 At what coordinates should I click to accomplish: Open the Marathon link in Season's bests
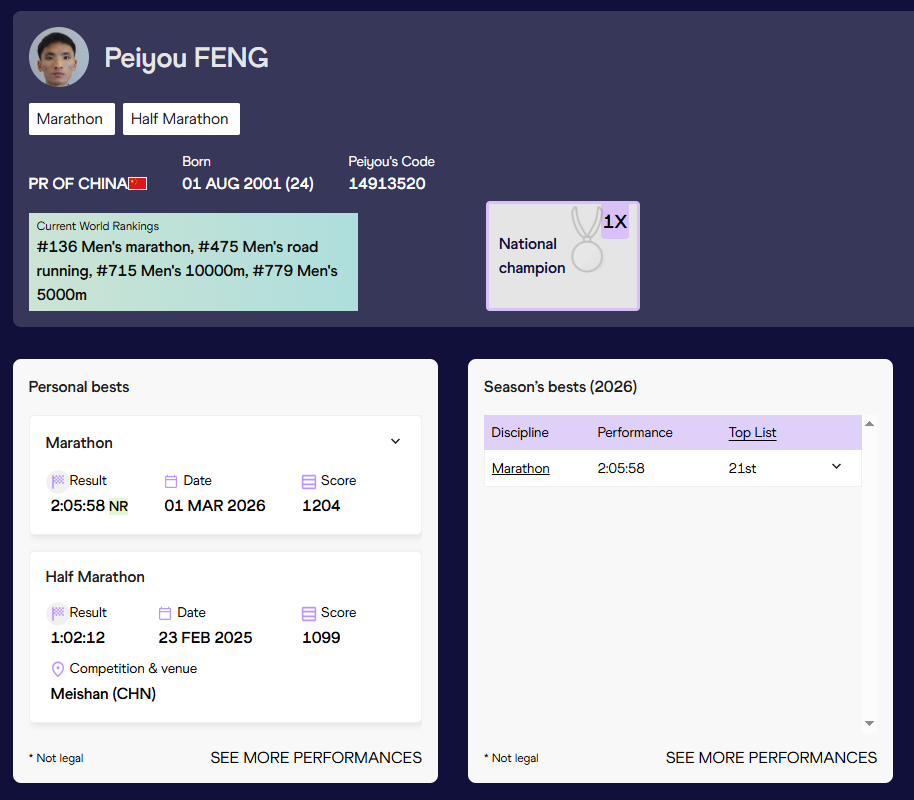coord(520,468)
